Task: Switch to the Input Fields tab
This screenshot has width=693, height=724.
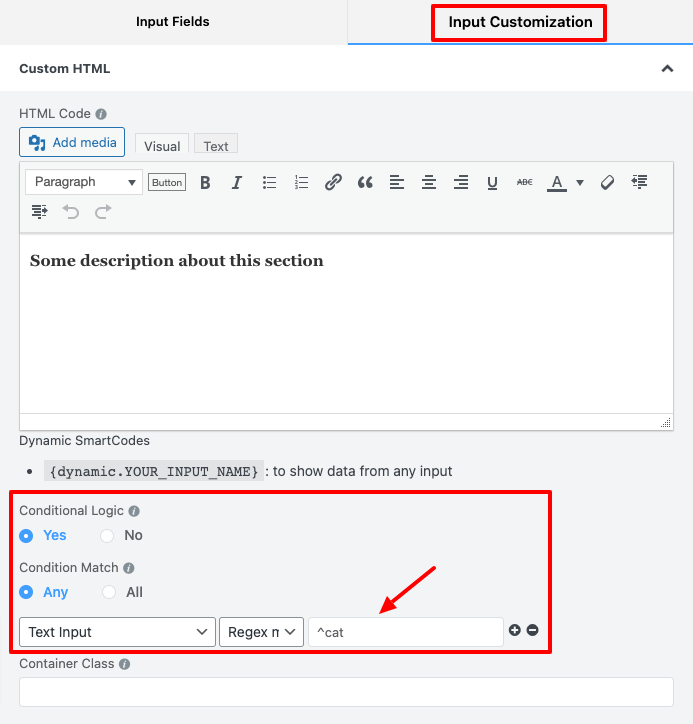Action: 173,22
